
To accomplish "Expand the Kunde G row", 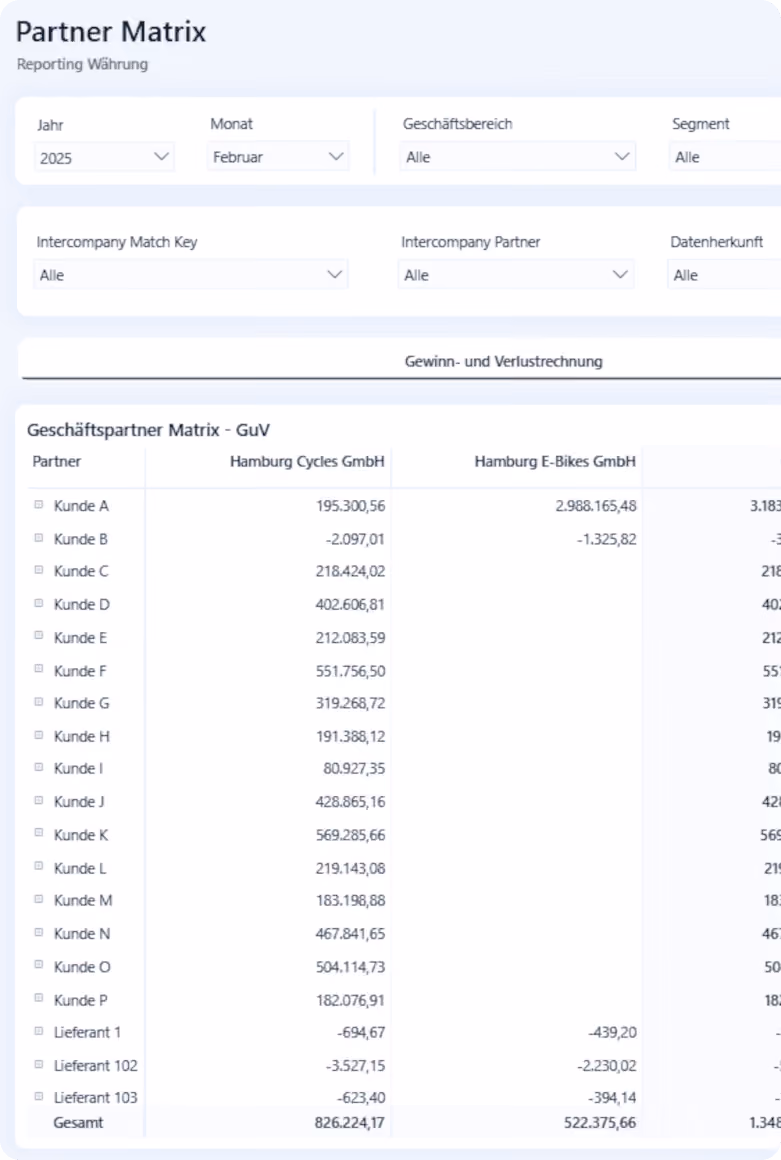I will click(38, 702).
